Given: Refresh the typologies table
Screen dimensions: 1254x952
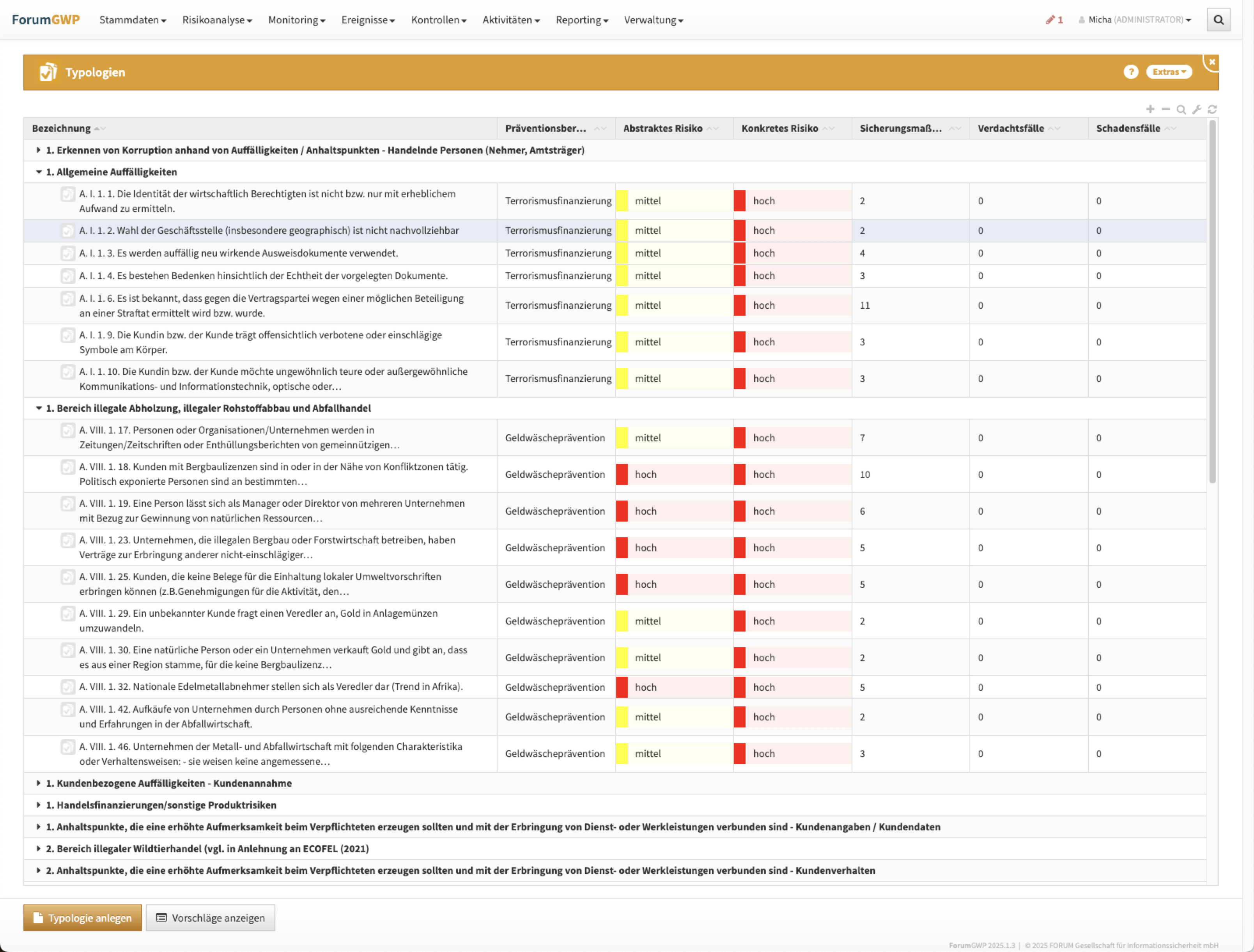Looking at the screenshot, I should click(1212, 110).
